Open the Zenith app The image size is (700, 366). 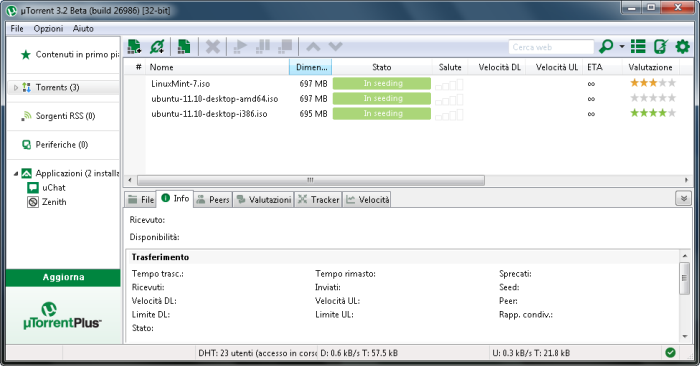pyautogui.click(x=47, y=202)
